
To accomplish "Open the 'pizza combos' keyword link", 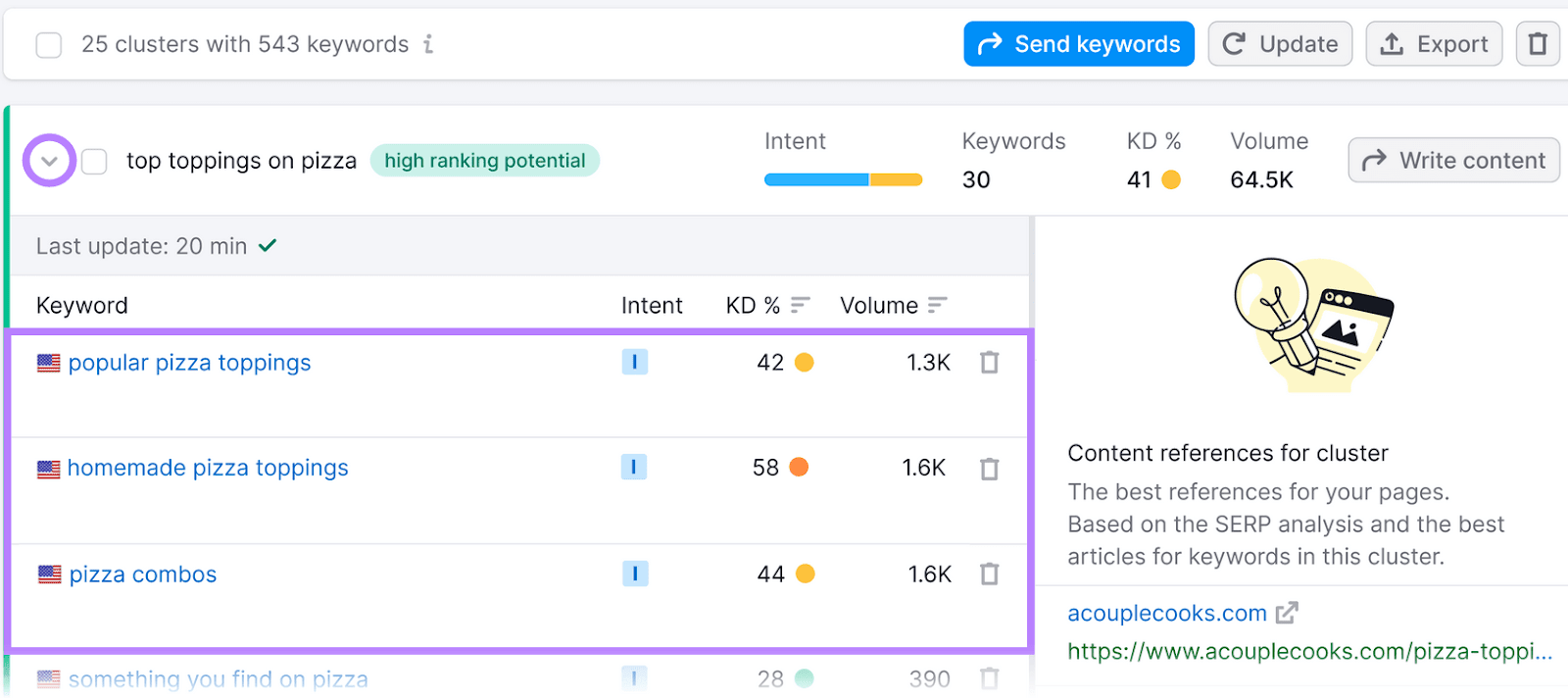I will point(143,574).
